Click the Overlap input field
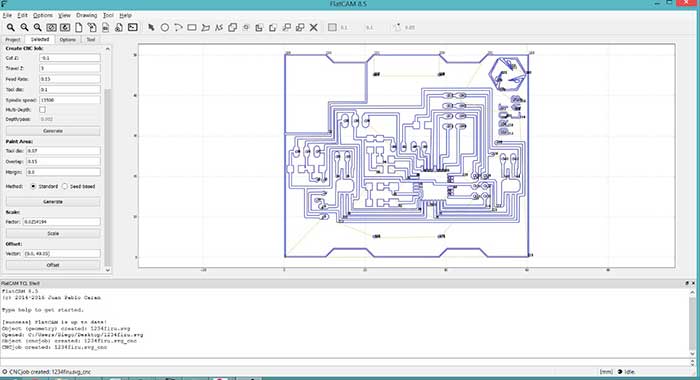The image size is (700, 380). pyautogui.click(x=63, y=161)
